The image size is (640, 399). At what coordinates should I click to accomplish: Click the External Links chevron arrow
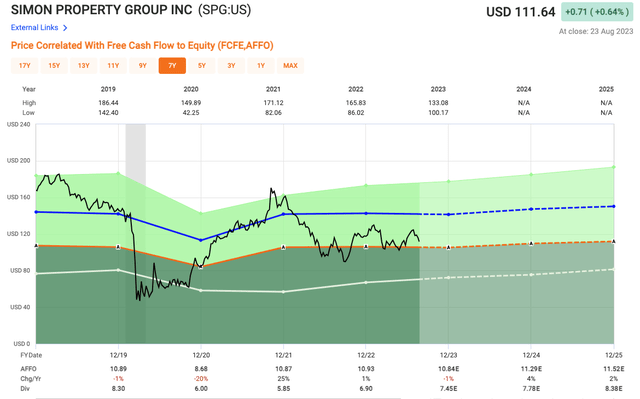click(x=65, y=28)
